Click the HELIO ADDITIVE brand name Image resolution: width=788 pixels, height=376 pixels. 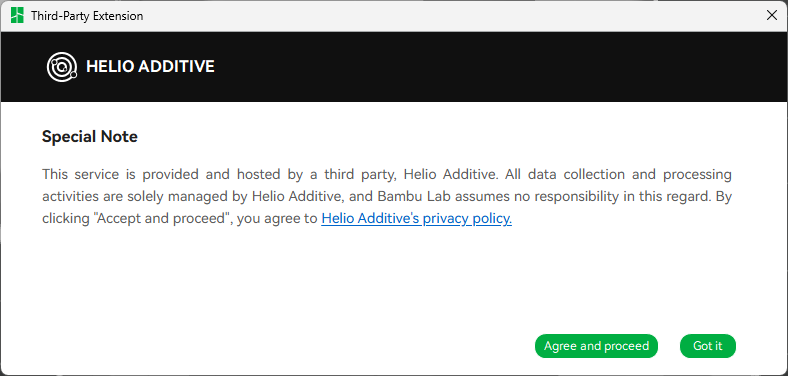click(x=150, y=67)
